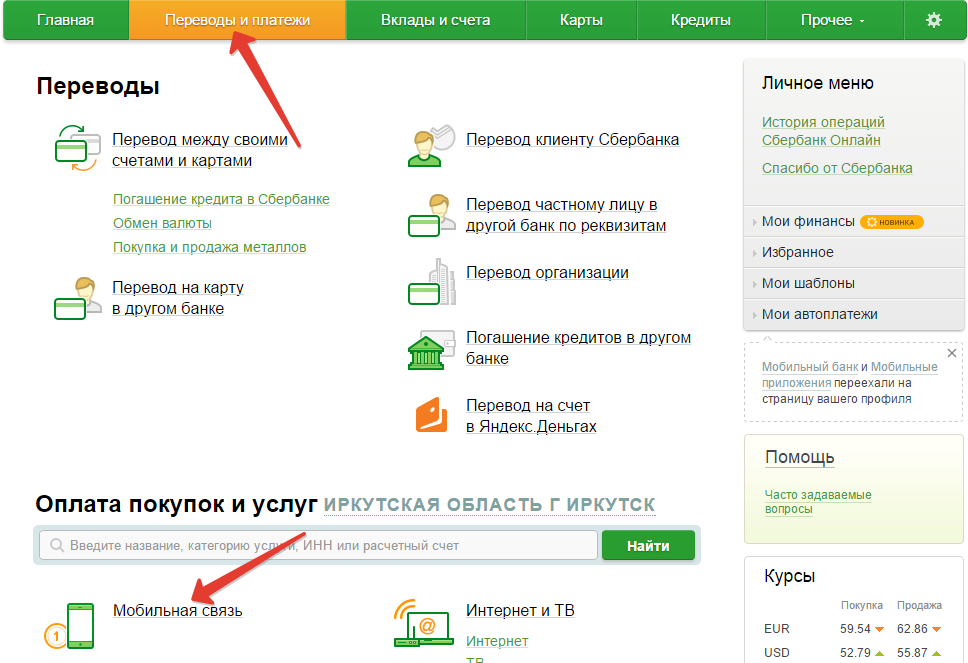Go to the Вклады и счета tab
Viewport: 968px width, 663px height.
(437, 18)
